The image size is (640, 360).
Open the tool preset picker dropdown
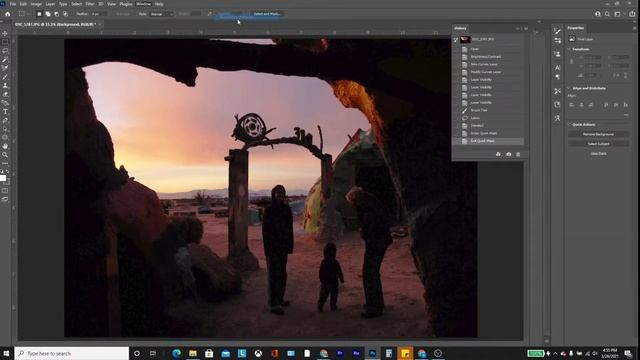coord(23,14)
